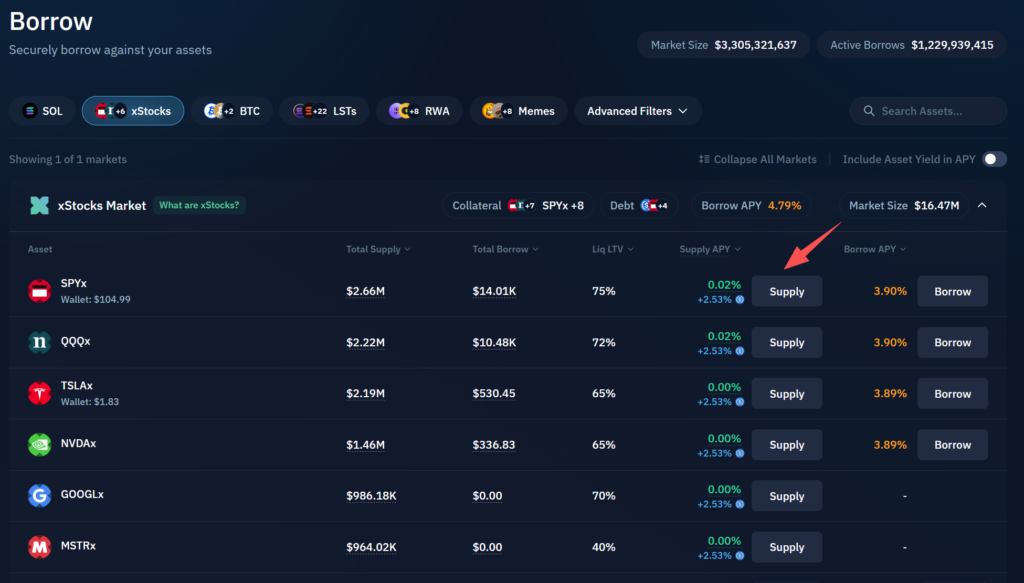Click the GOOGLx Google logo icon
The image size is (1024, 583).
click(39, 495)
